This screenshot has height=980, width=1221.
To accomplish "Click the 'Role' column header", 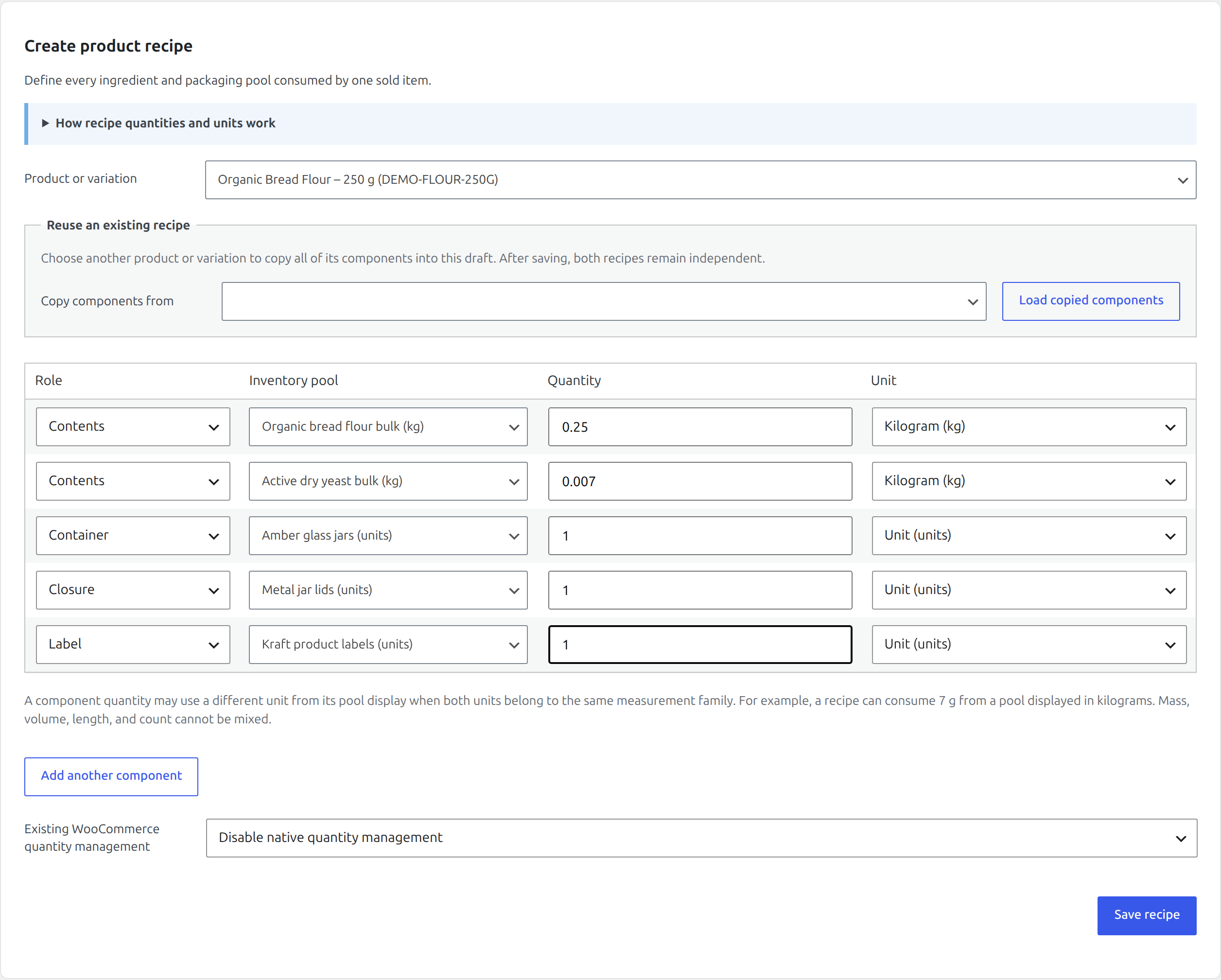I will coord(48,380).
